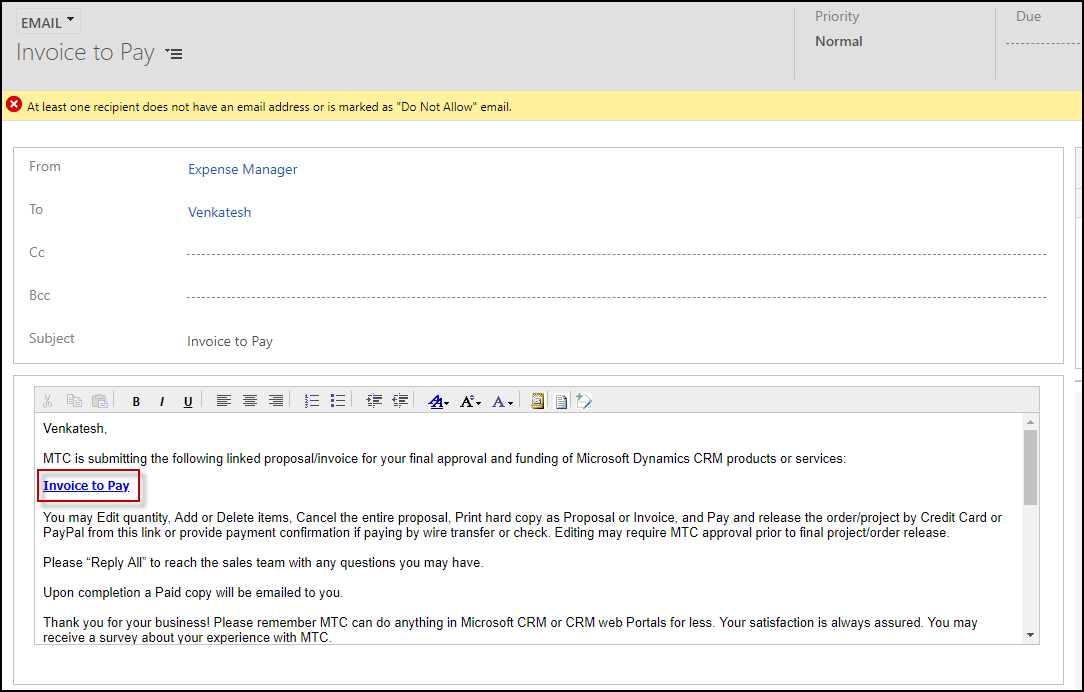The height and width of the screenshot is (692, 1084).
Task: Align text right in the email body
Action: [276, 401]
